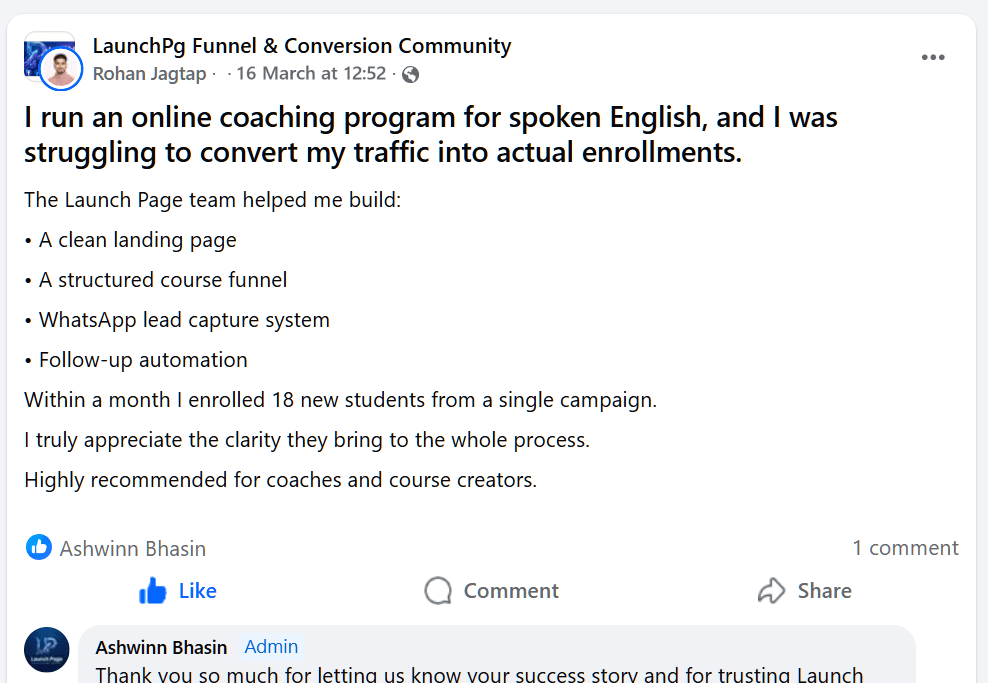Open LaunchPg Funnel & Conversion Community page
This screenshot has width=988, height=683.
(x=302, y=45)
